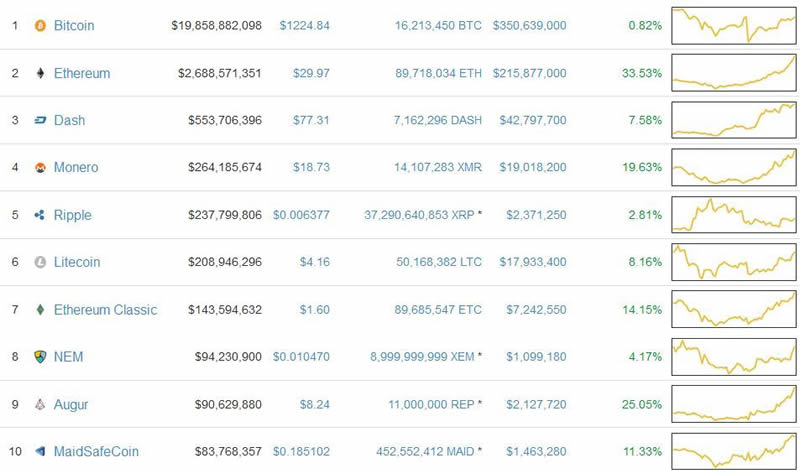Screen dimensions: 800x474
Task: Click the Dash logo icon
Action: coord(40,120)
